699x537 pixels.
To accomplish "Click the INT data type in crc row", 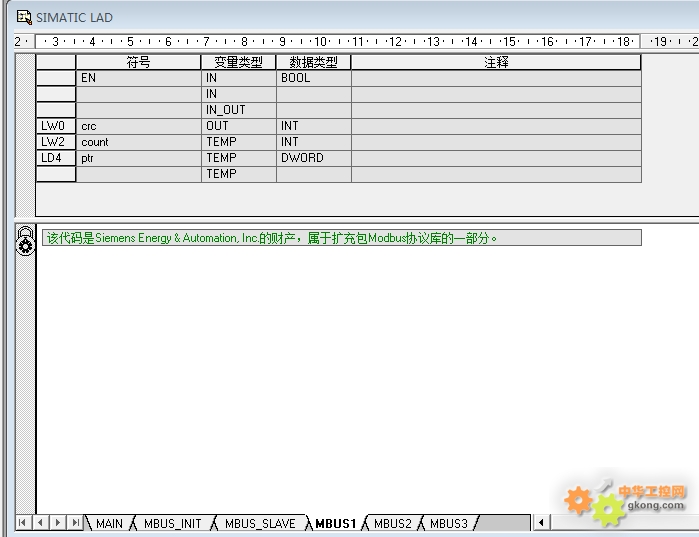I will coord(314,126).
